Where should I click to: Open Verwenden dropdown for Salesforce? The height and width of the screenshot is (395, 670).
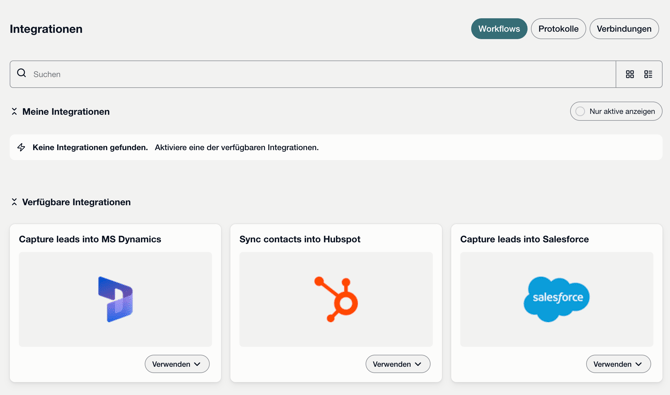(618, 364)
